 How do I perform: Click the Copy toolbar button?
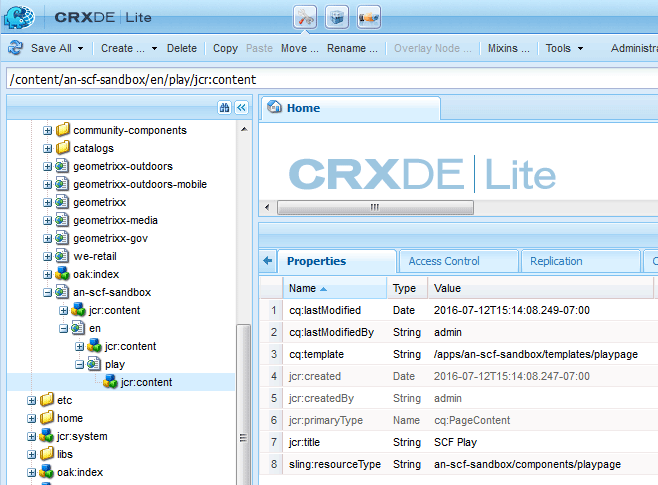225,48
